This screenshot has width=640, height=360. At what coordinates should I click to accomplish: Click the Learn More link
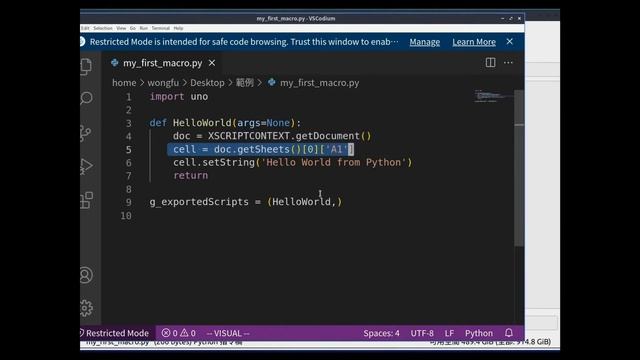(x=474, y=42)
